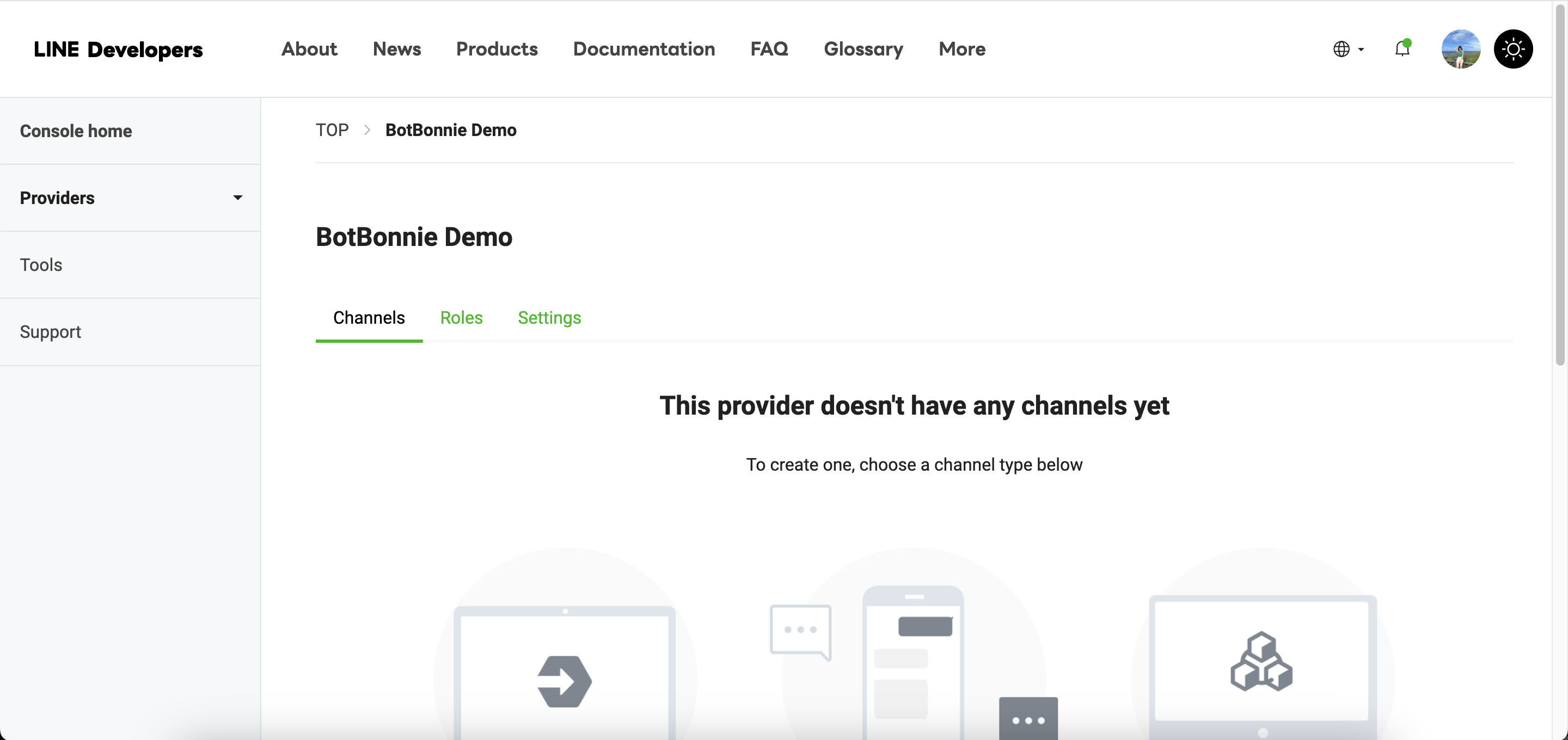
Task: Click the Messaging API phone chat illustration
Action: [x=913, y=660]
